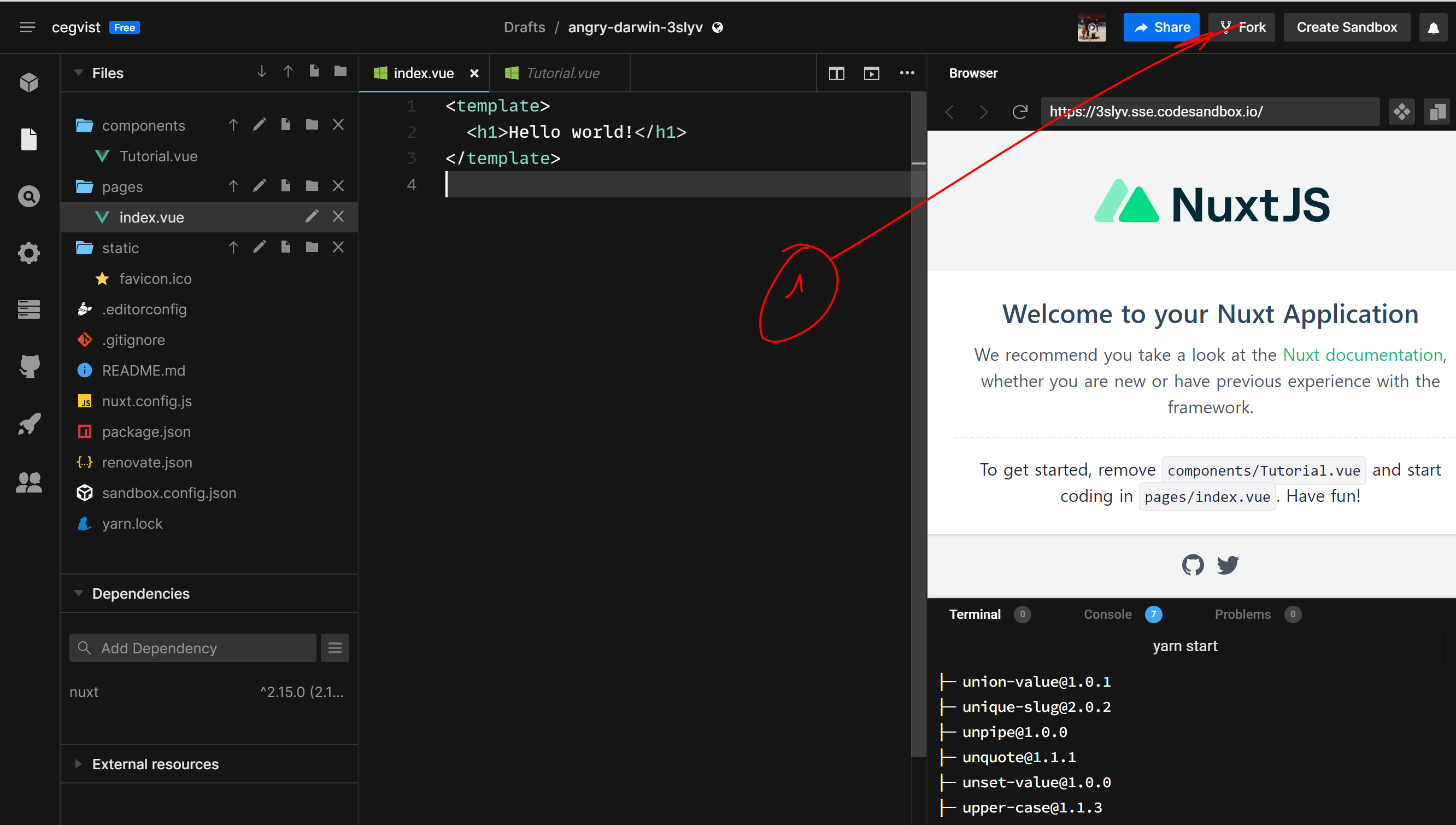Collapse the pages folder
The height and width of the screenshot is (825, 1456).
point(84,186)
